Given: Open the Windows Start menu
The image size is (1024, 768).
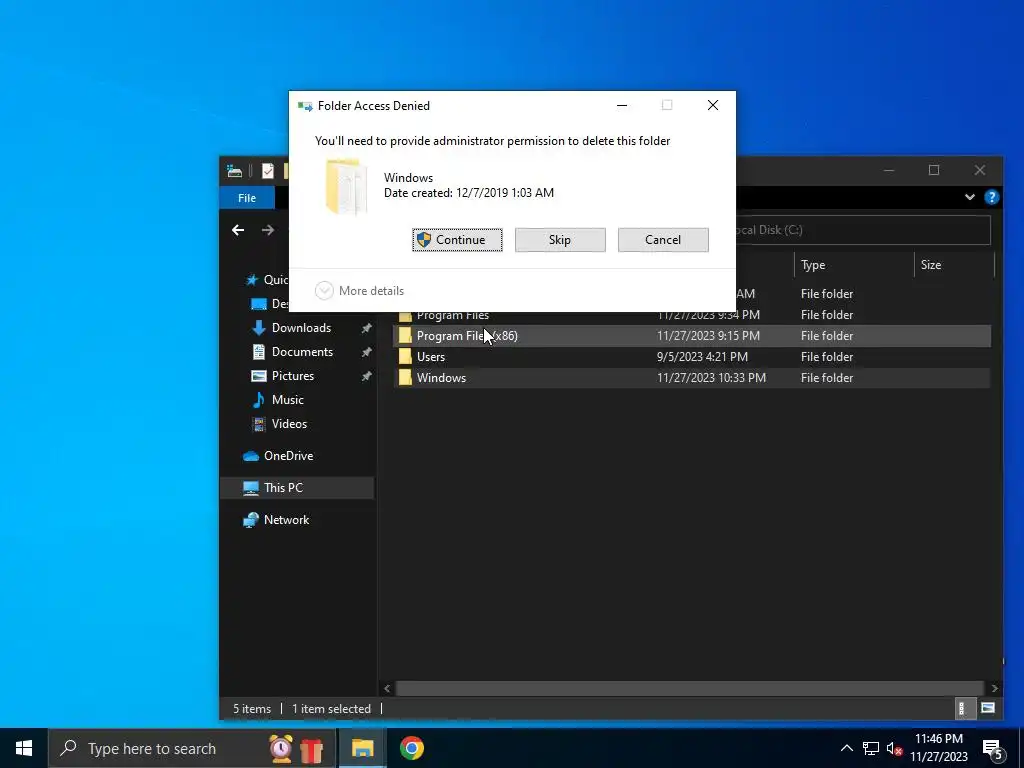Looking at the screenshot, I should click(24, 748).
